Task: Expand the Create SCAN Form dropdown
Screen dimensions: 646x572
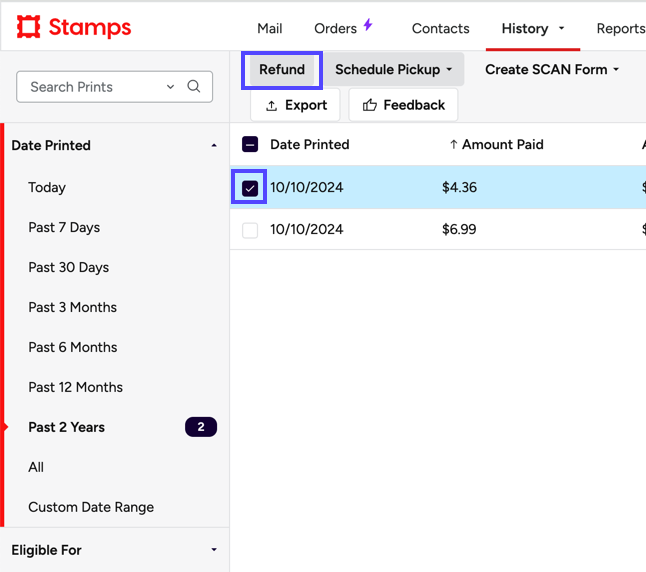Action: click(552, 69)
